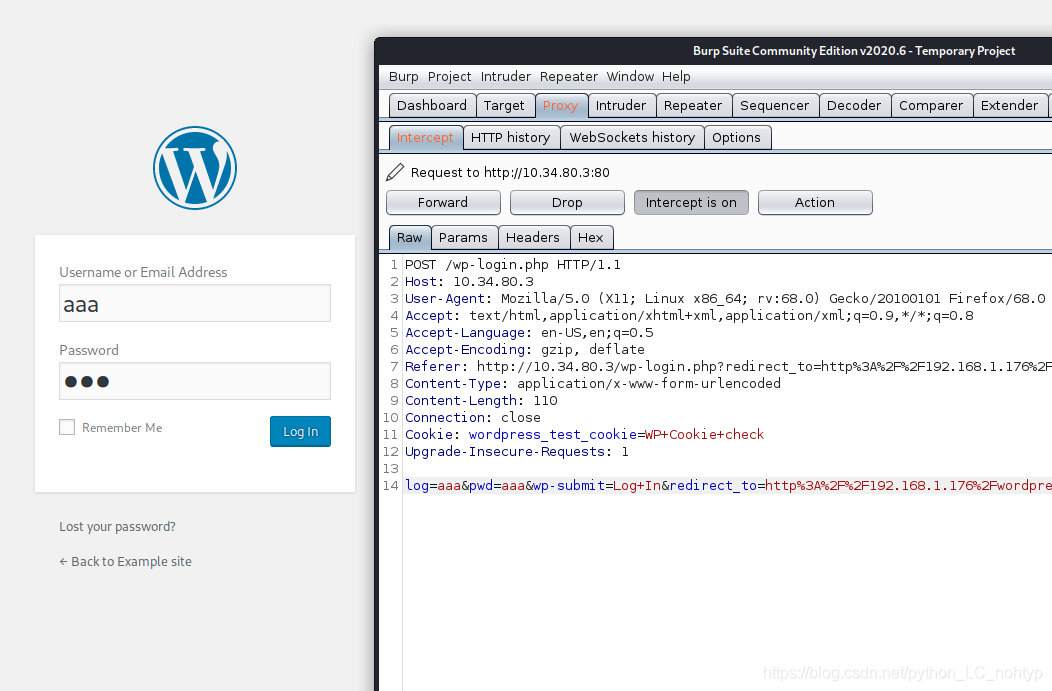
Task: Open the Sequencer tab
Action: click(774, 105)
